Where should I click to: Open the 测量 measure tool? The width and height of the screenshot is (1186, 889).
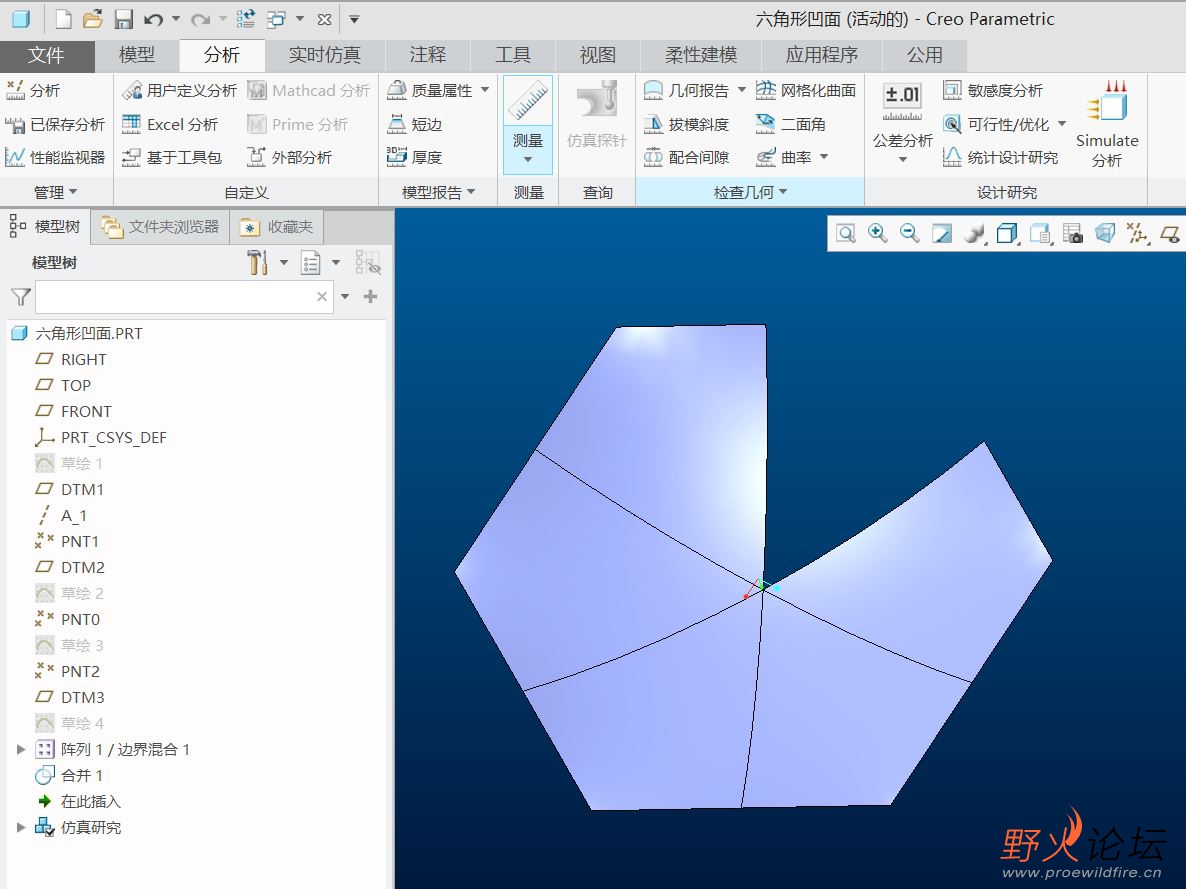click(x=528, y=123)
